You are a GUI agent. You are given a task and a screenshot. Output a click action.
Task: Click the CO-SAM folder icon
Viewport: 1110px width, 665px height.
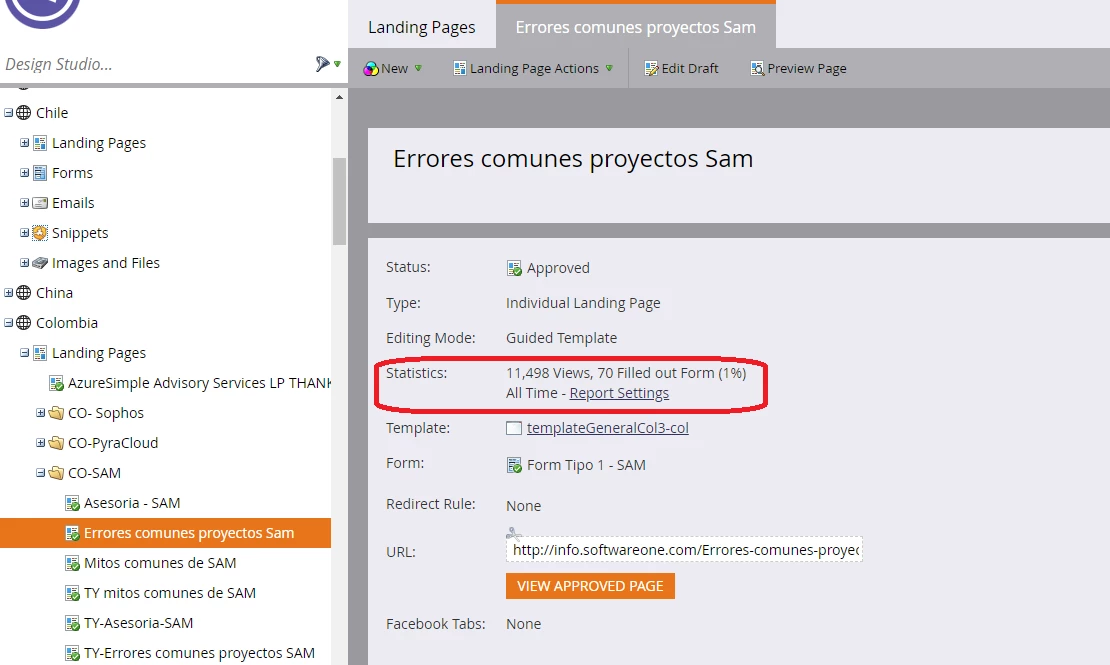pyautogui.click(x=56, y=472)
